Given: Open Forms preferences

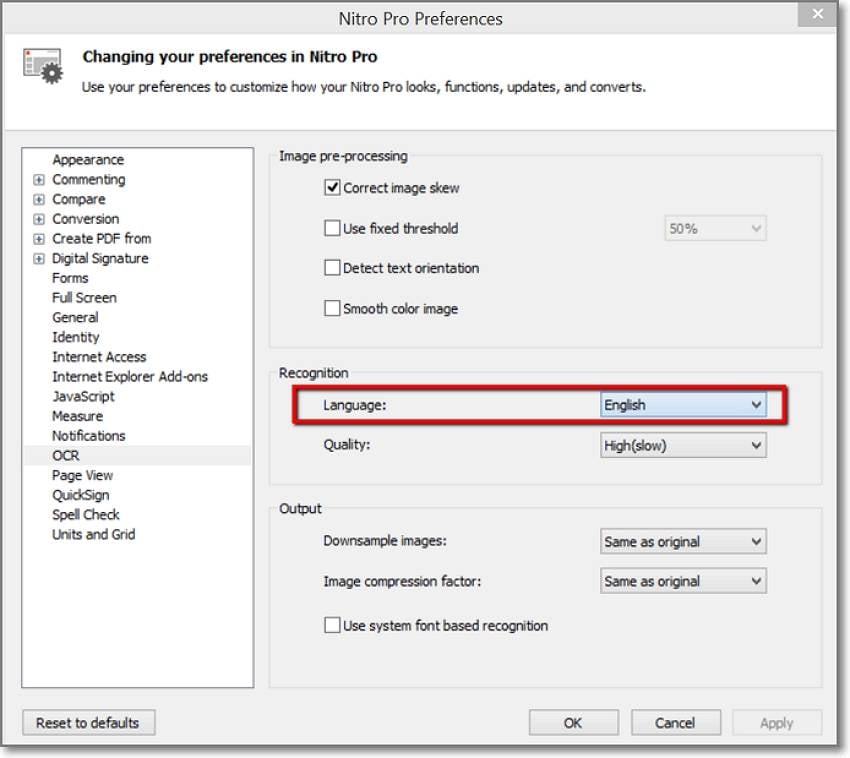Looking at the screenshot, I should pos(70,278).
